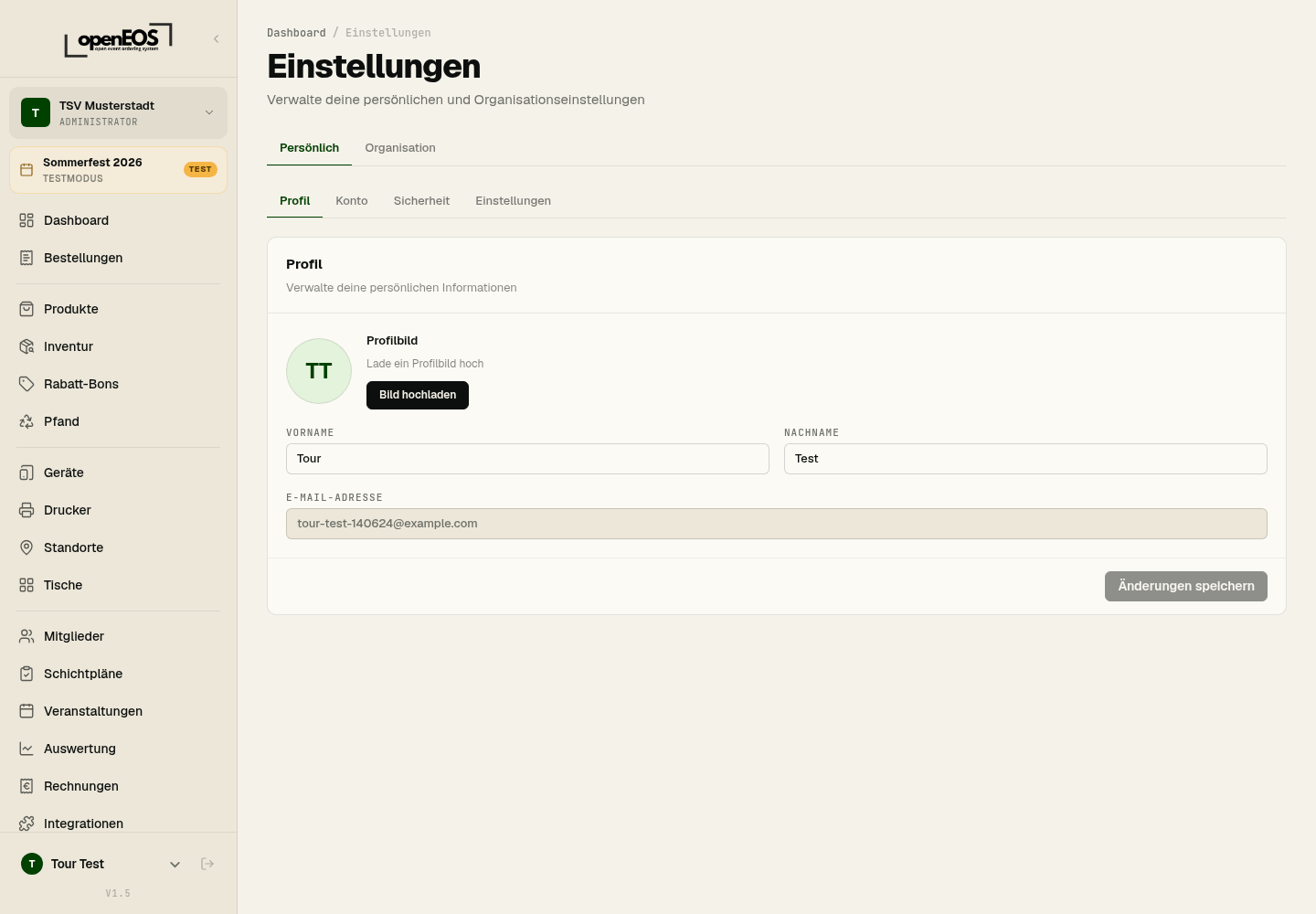Click the Inventur package icon
This screenshot has width=1316, height=914.
[27, 346]
